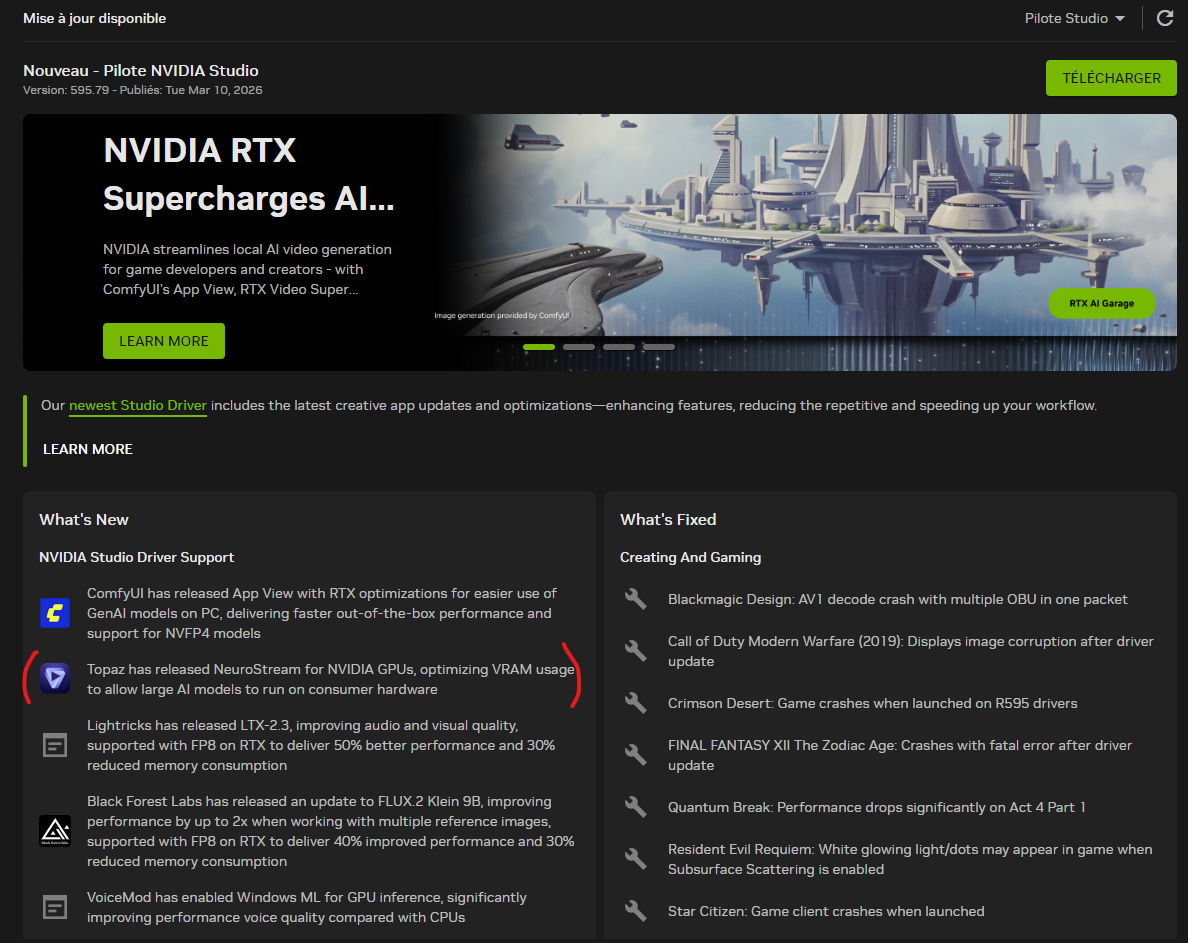
Task: Click the VoiceMod article icon
Action: tap(54, 907)
